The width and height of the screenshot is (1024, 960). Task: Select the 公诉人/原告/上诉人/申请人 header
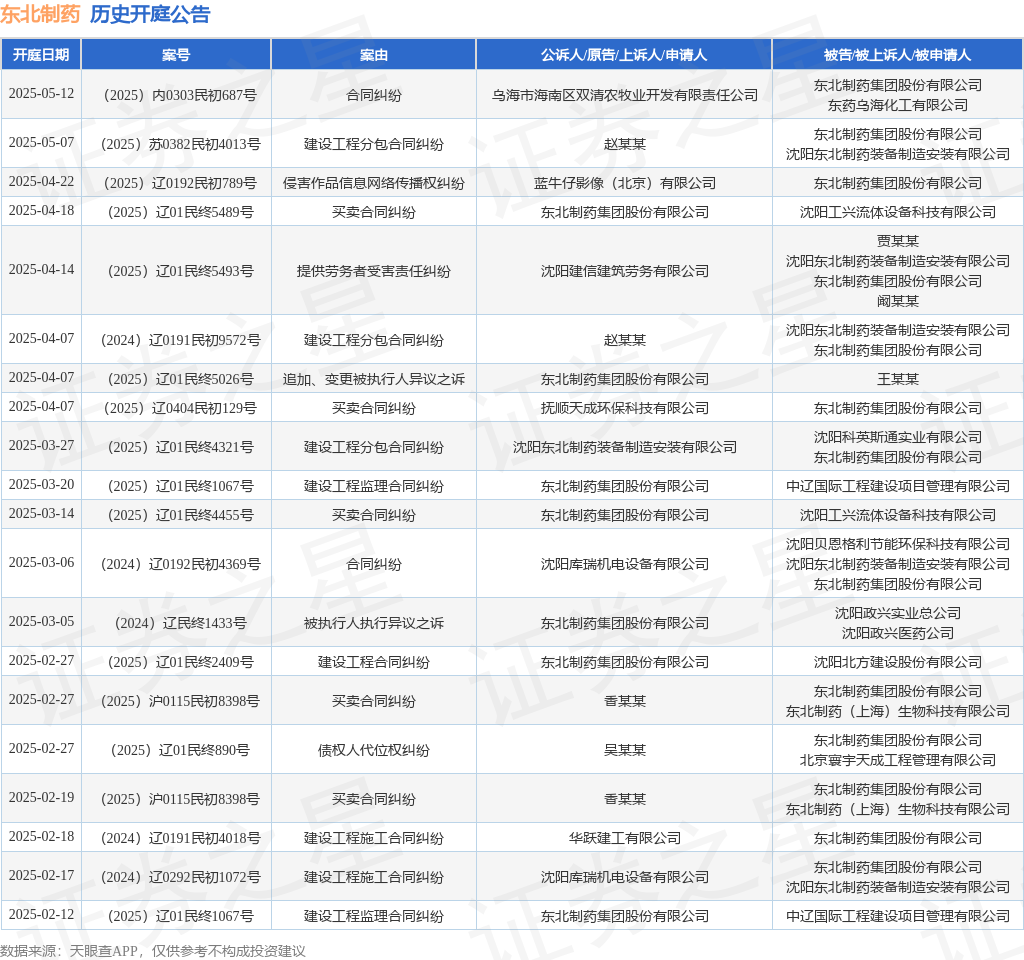coord(624,55)
